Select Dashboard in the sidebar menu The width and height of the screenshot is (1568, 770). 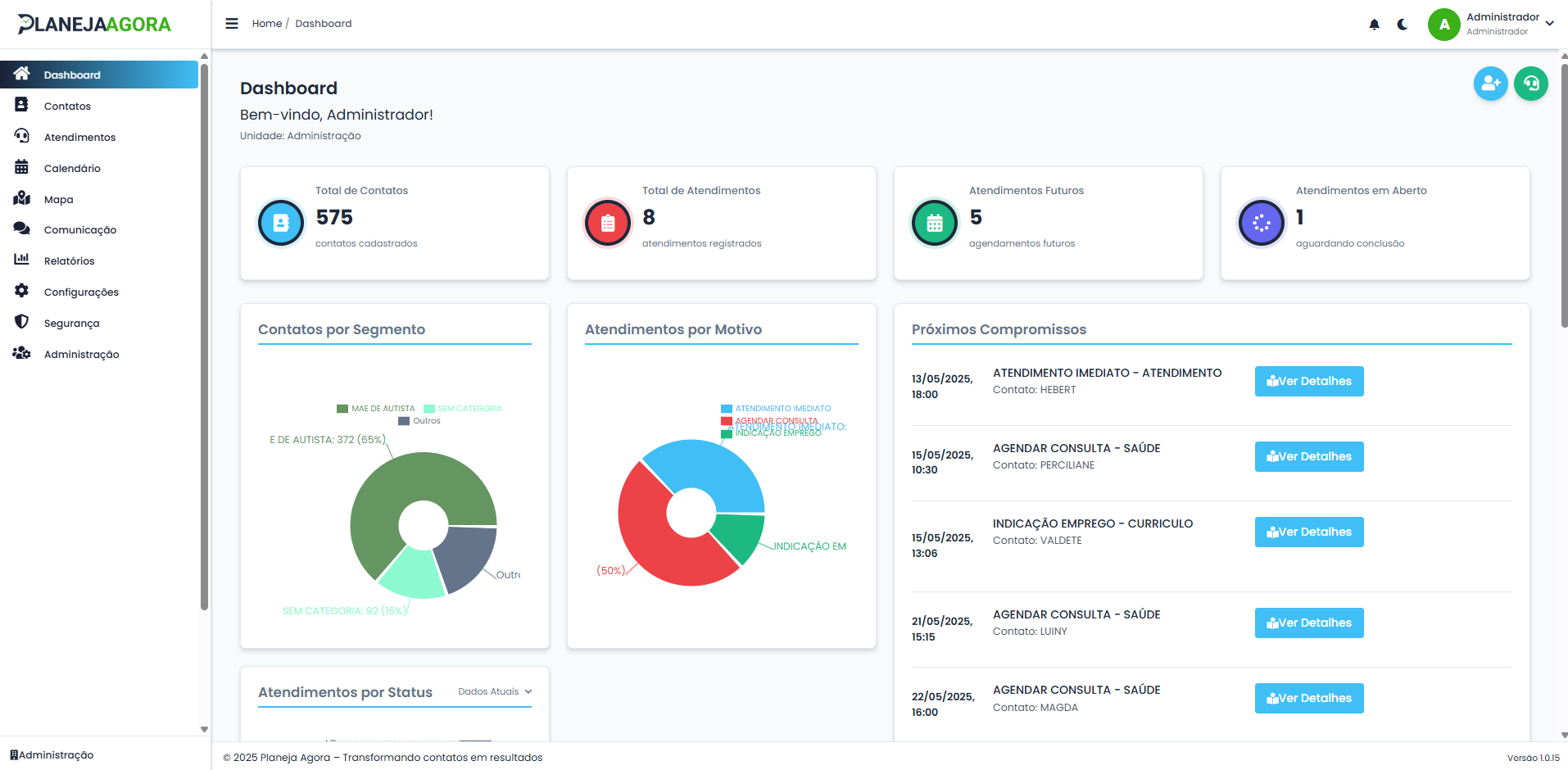(73, 75)
